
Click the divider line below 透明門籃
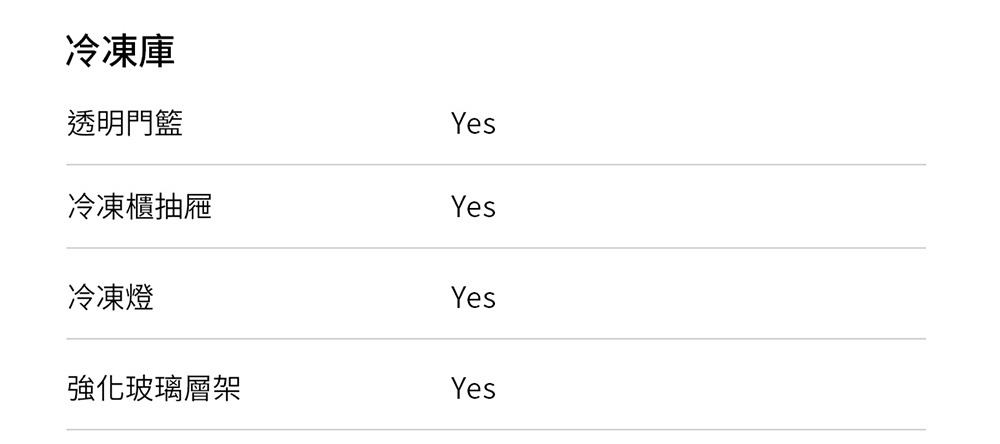(496, 165)
